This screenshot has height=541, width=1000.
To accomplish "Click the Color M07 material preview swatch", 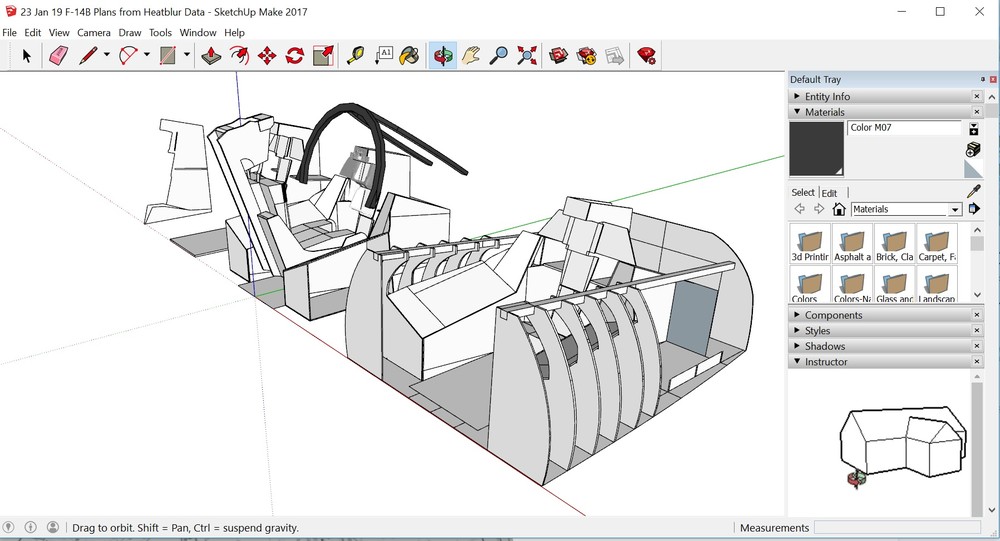I will 816,149.
